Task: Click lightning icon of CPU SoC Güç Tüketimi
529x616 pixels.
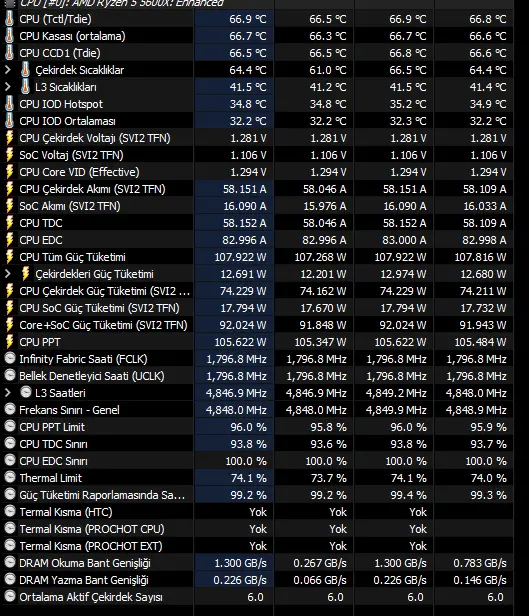Action: (x=10, y=308)
